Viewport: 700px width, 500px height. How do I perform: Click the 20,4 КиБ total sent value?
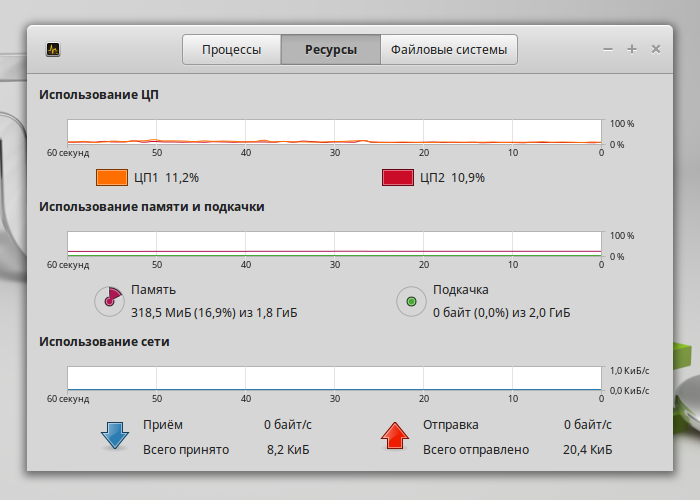(588, 450)
